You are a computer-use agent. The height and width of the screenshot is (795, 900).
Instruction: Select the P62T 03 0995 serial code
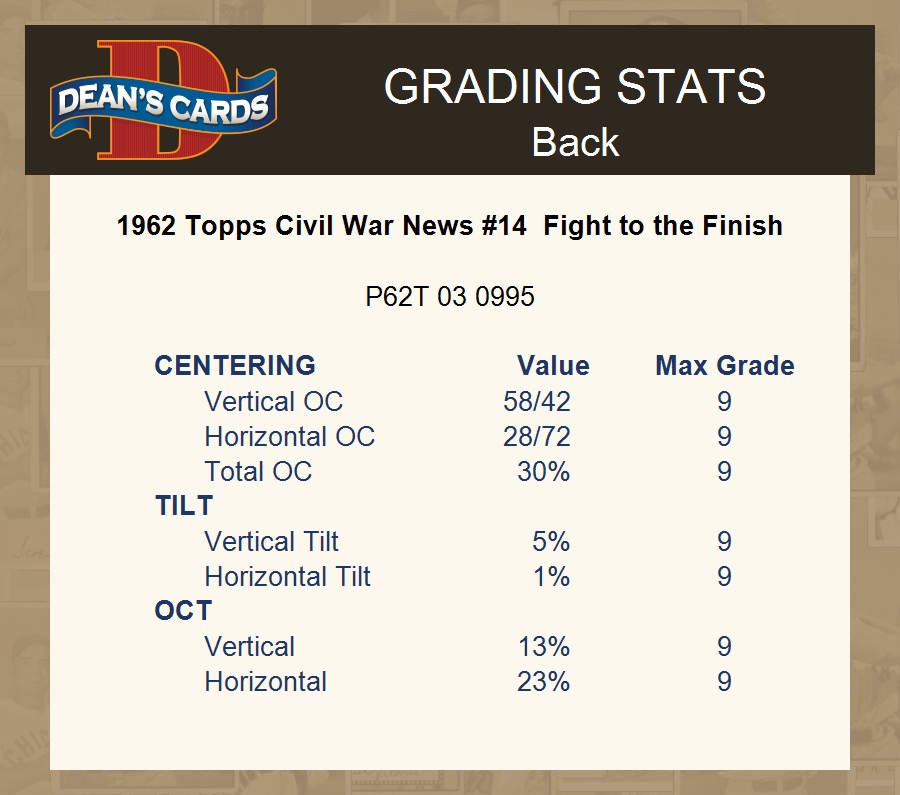pos(450,297)
